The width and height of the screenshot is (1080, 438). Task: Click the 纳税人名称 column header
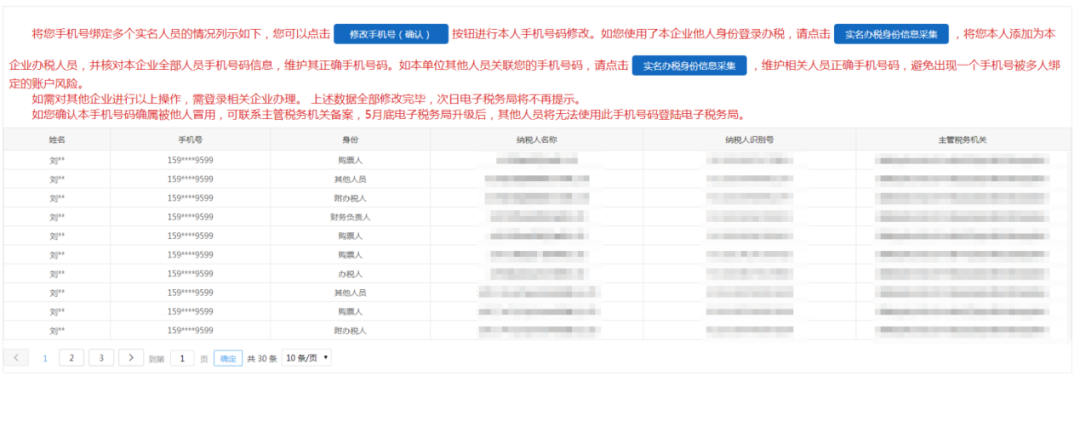click(x=536, y=140)
